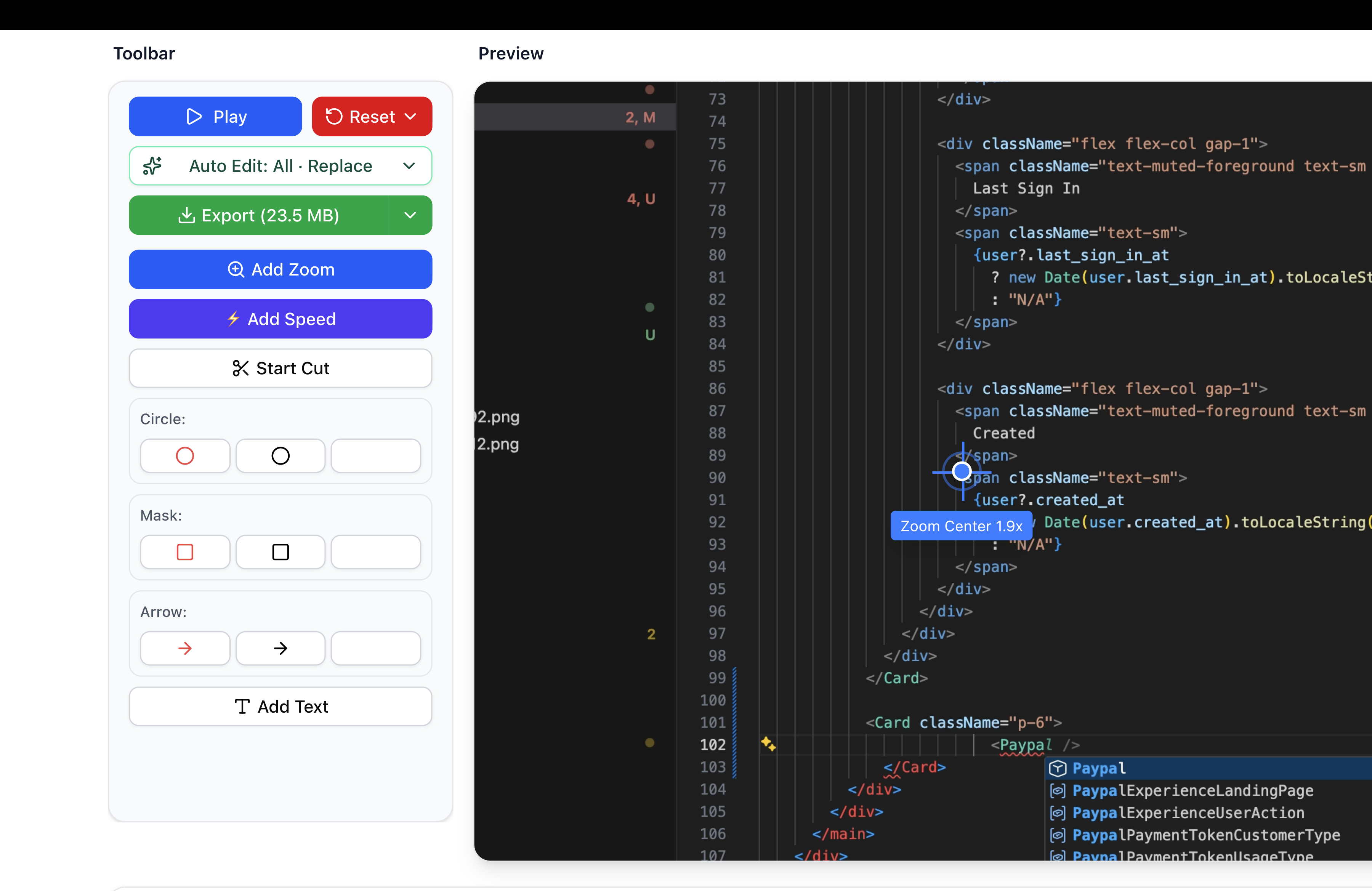Select the black arrow annotation
This screenshot has width=1372, height=891.
tap(280, 648)
